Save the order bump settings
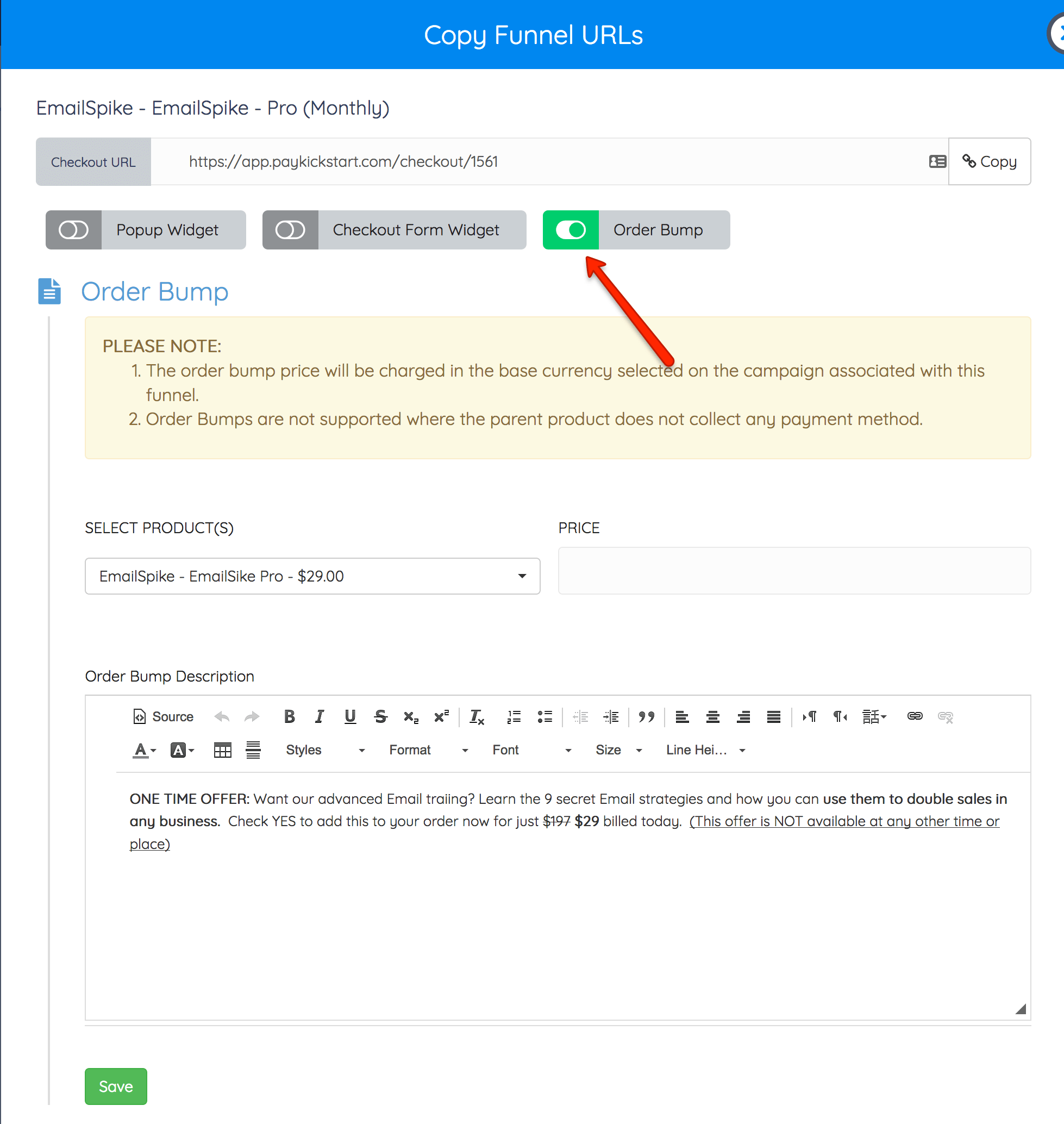 (116, 1086)
